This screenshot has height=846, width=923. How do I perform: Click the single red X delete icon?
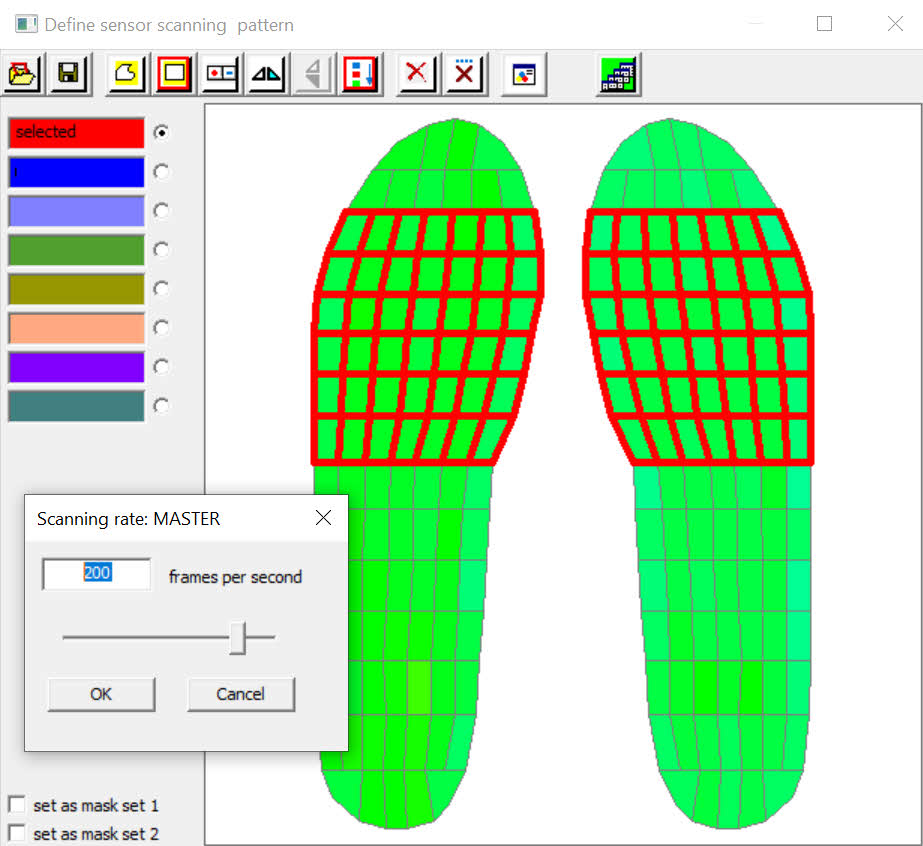(417, 74)
